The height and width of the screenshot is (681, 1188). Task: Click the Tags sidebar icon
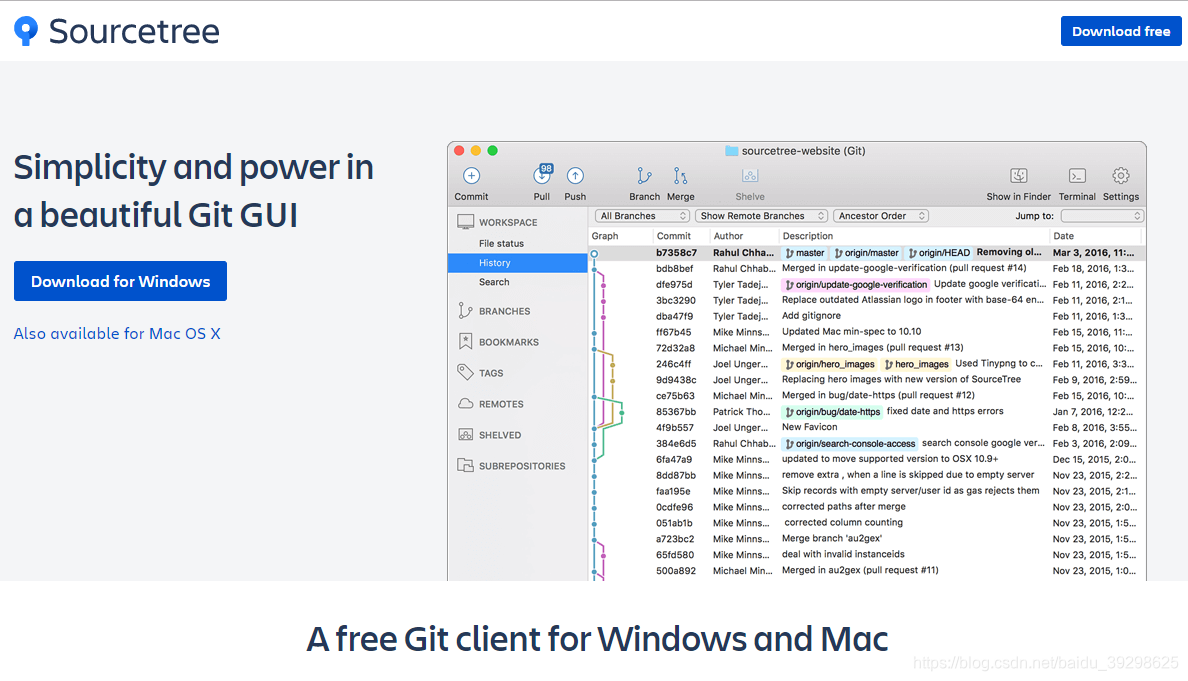tap(465, 372)
